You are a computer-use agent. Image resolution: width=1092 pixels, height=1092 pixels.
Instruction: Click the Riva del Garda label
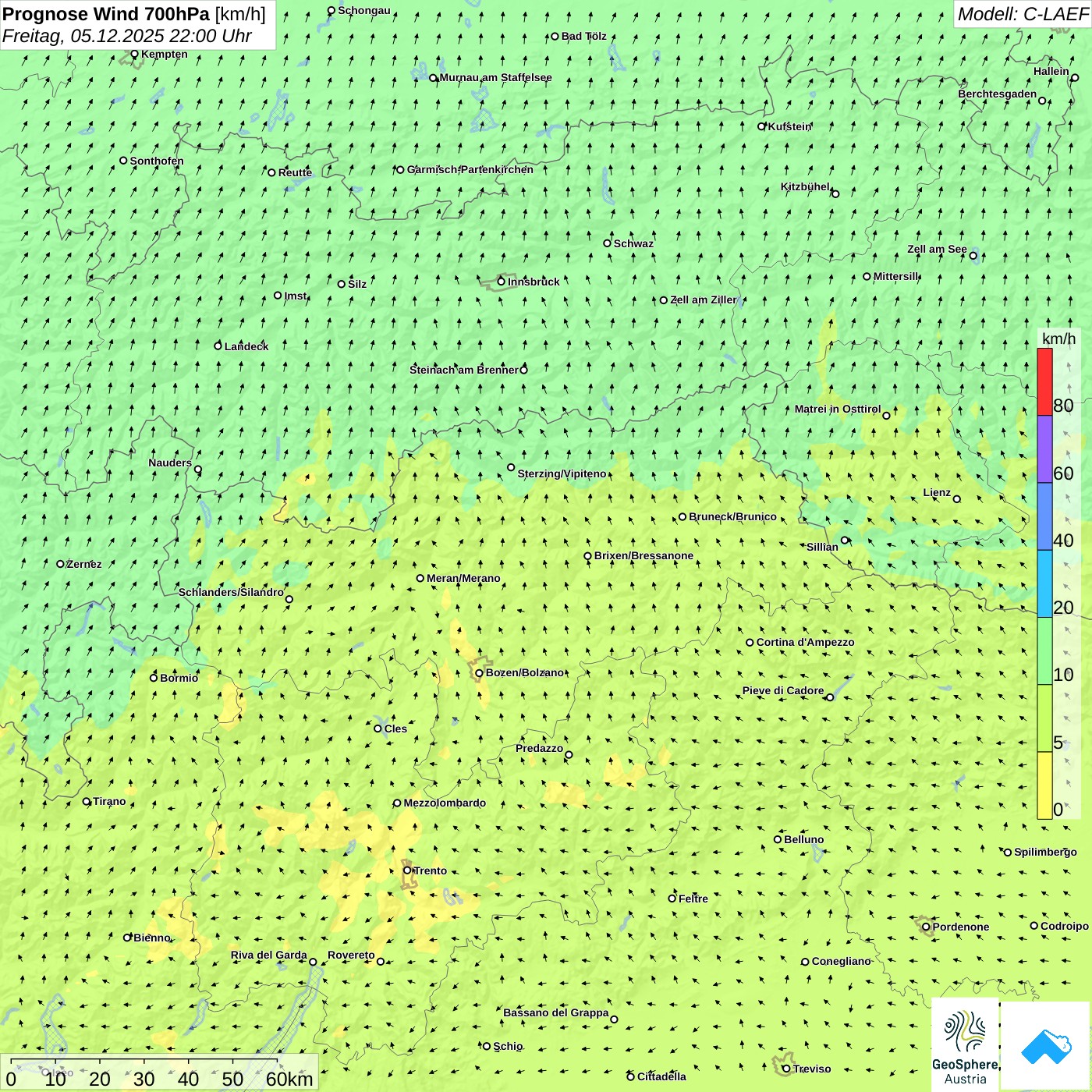pyautogui.click(x=268, y=955)
